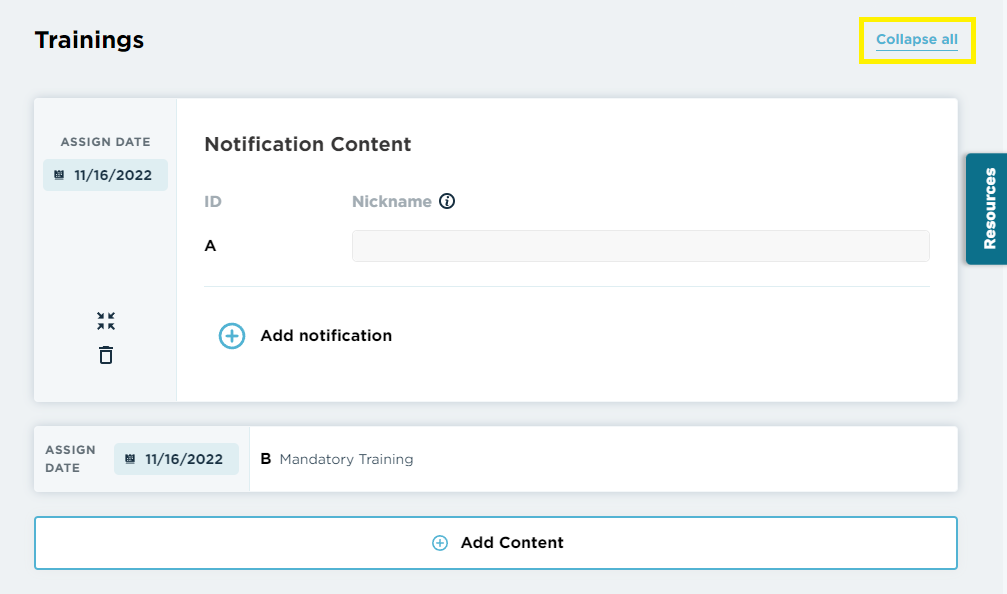Open the Nickname info tooltip icon
Screen dimensions: 1007x594
click(x=447, y=201)
